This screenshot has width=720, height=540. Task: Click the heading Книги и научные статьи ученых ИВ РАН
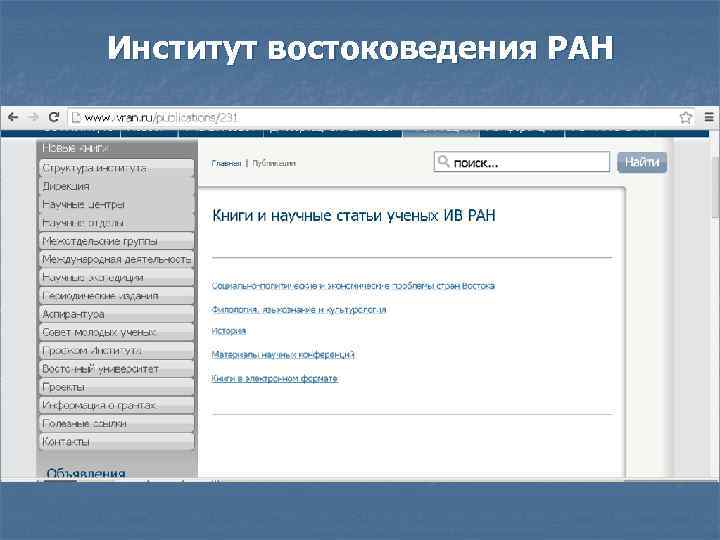(x=354, y=215)
